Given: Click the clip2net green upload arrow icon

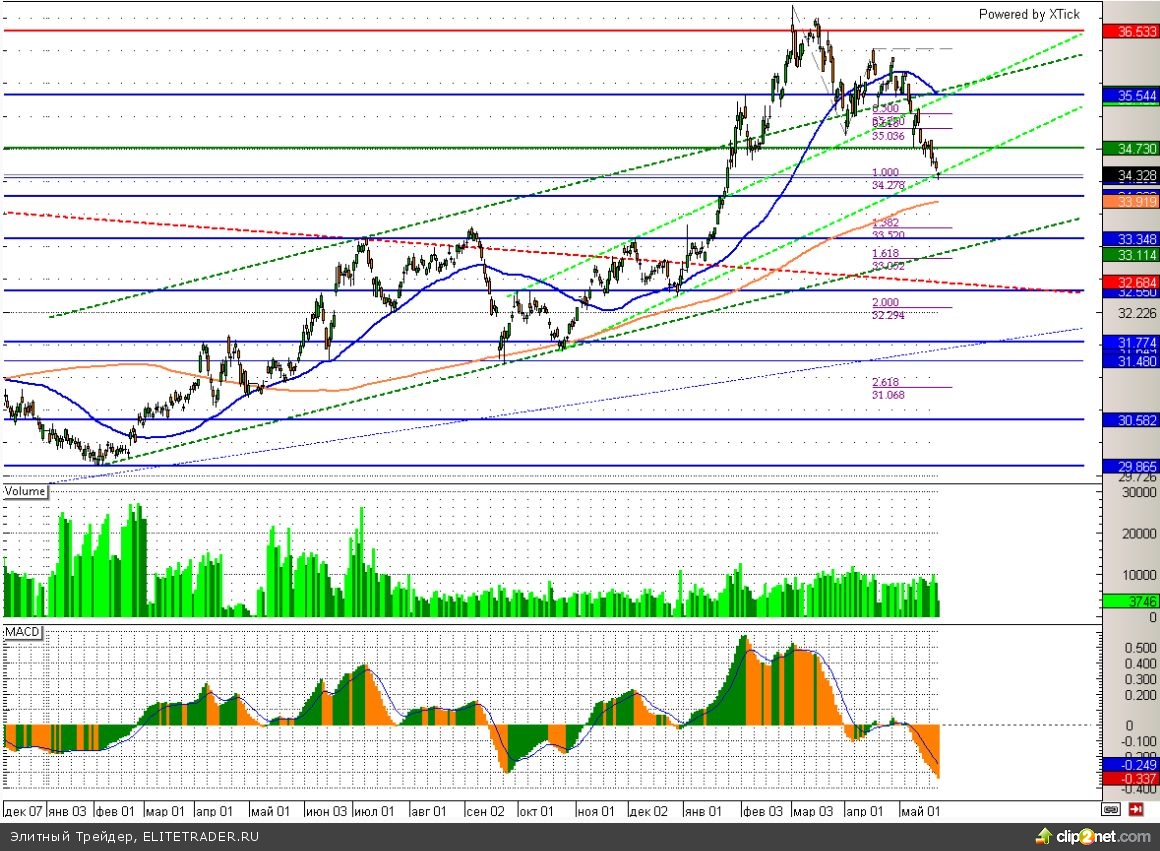Looking at the screenshot, I should pos(1045,836).
